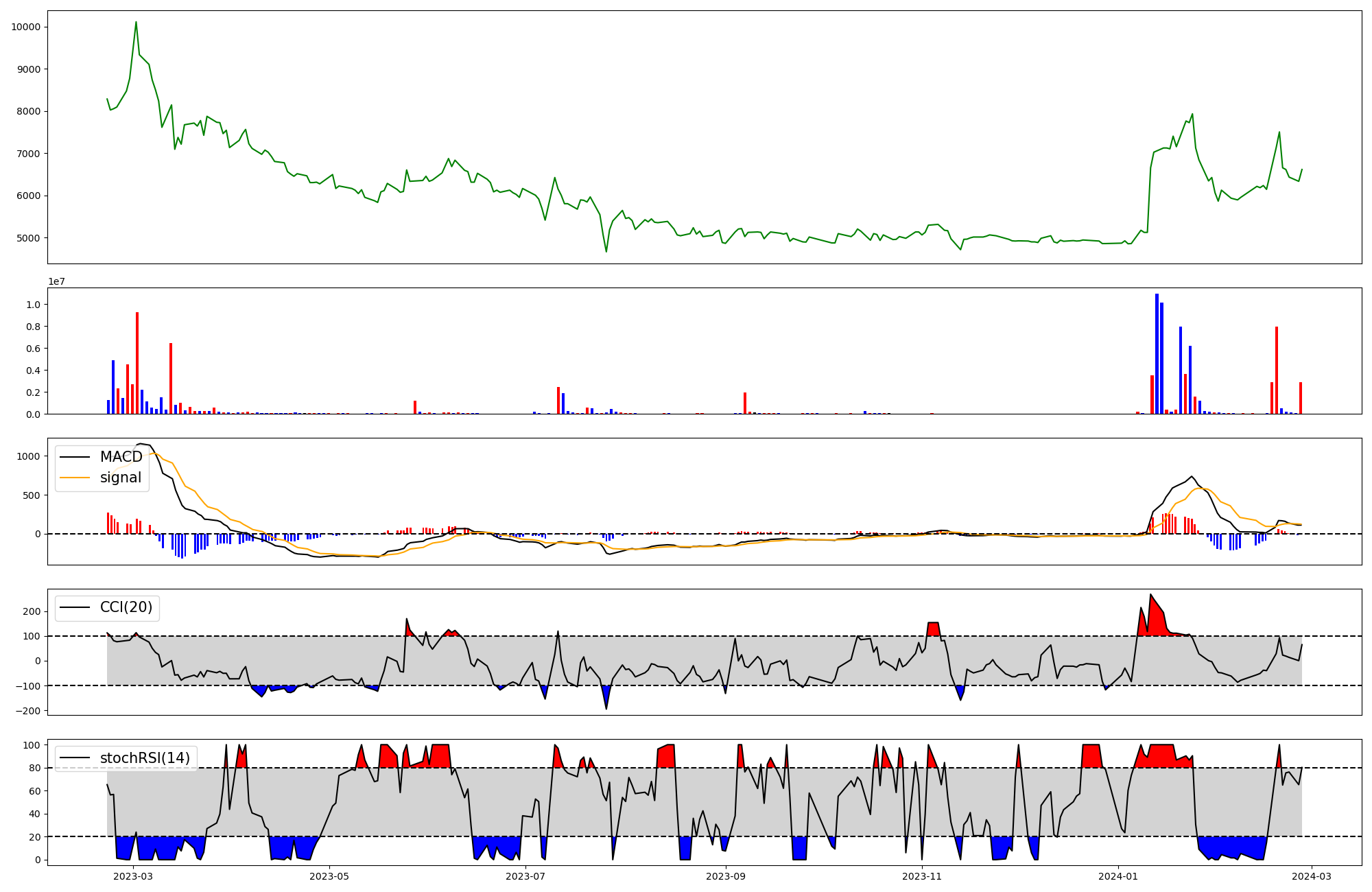Click the price line's highest peak above 10000

[x=136, y=23]
